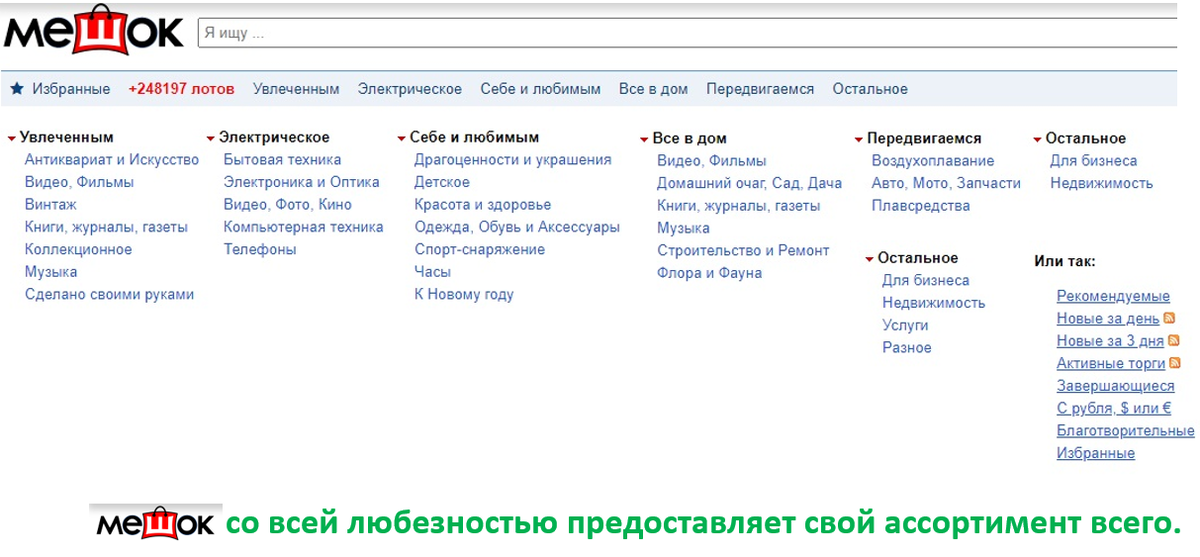The image size is (1200, 557).
Task: Click Избранные under Или так
Action: point(1096,453)
